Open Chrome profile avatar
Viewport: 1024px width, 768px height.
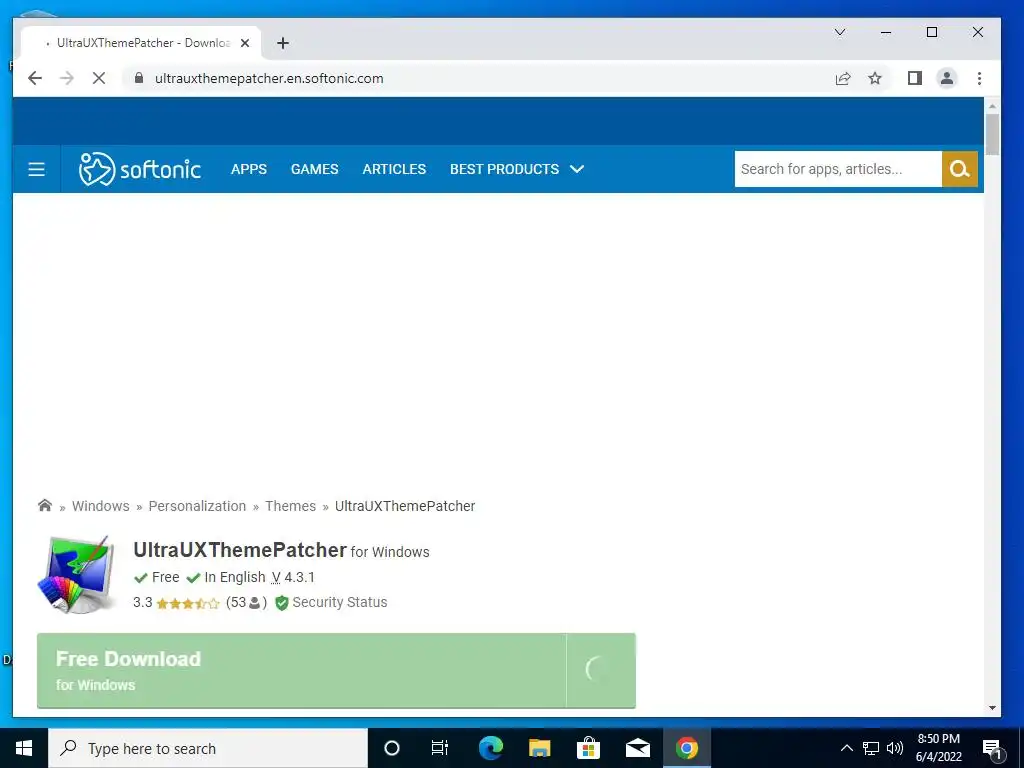[946, 78]
